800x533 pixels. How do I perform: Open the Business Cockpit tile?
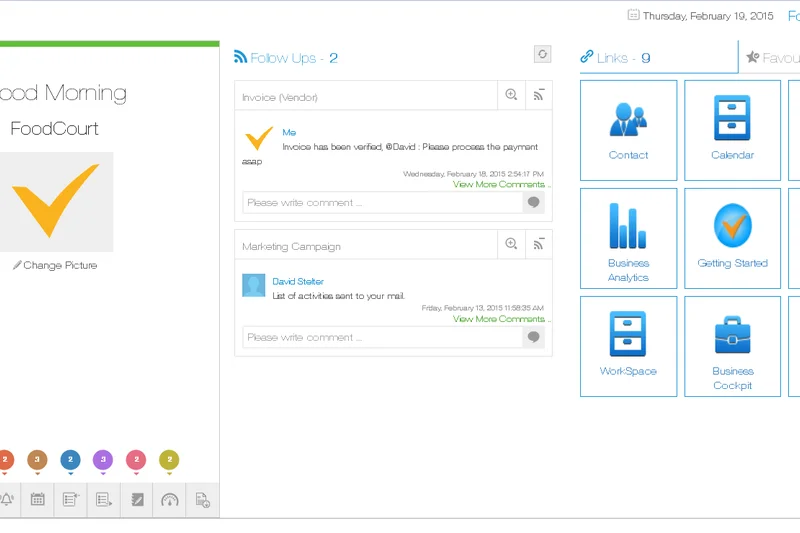pyautogui.click(x=732, y=346)
